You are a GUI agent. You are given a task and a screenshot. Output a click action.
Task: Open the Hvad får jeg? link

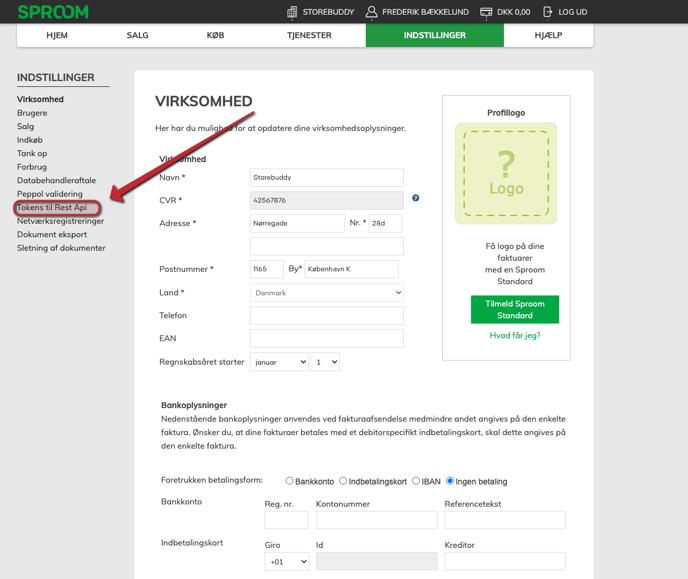(515, 336)
